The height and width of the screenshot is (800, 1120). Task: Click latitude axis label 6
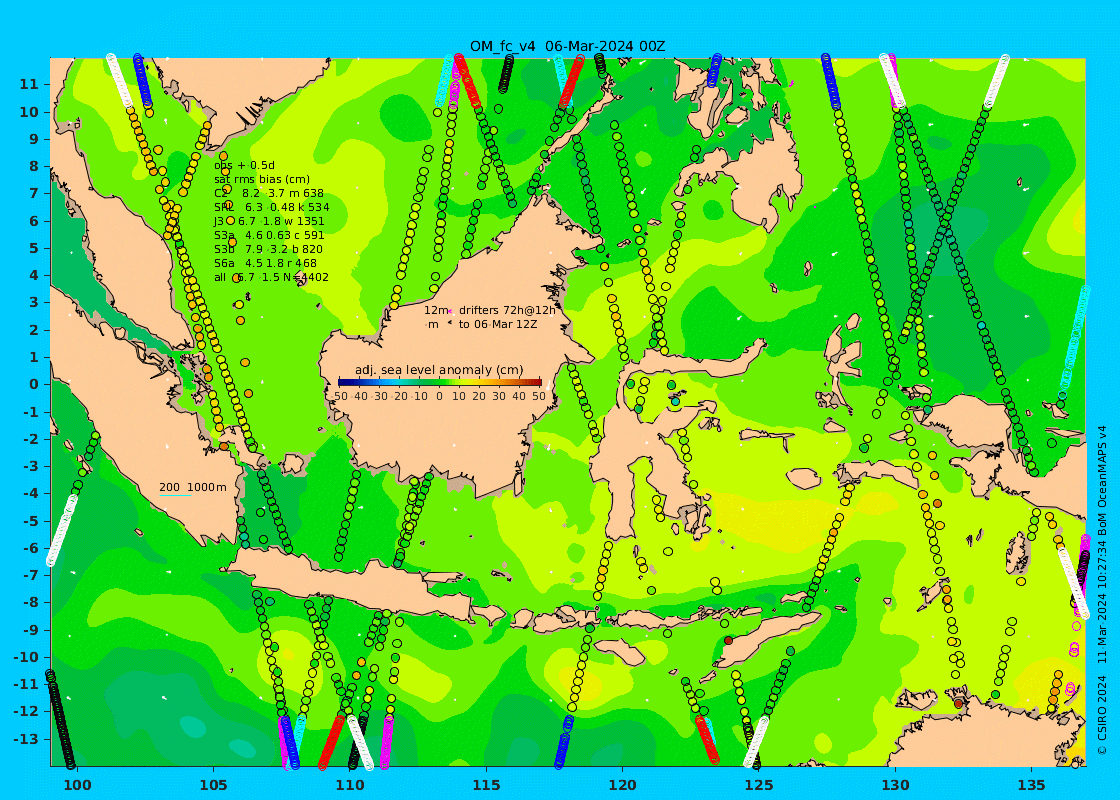[x=34, y=221]
